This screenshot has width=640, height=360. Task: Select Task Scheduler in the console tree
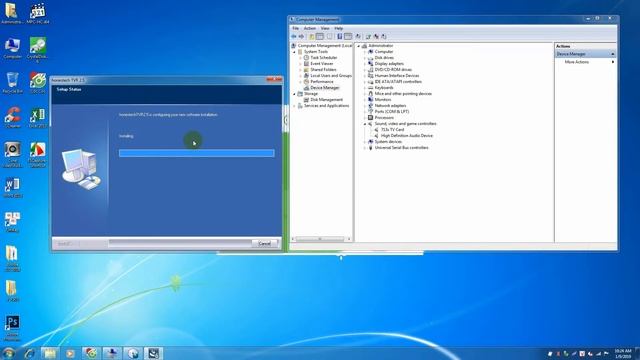tap(324, 58)
